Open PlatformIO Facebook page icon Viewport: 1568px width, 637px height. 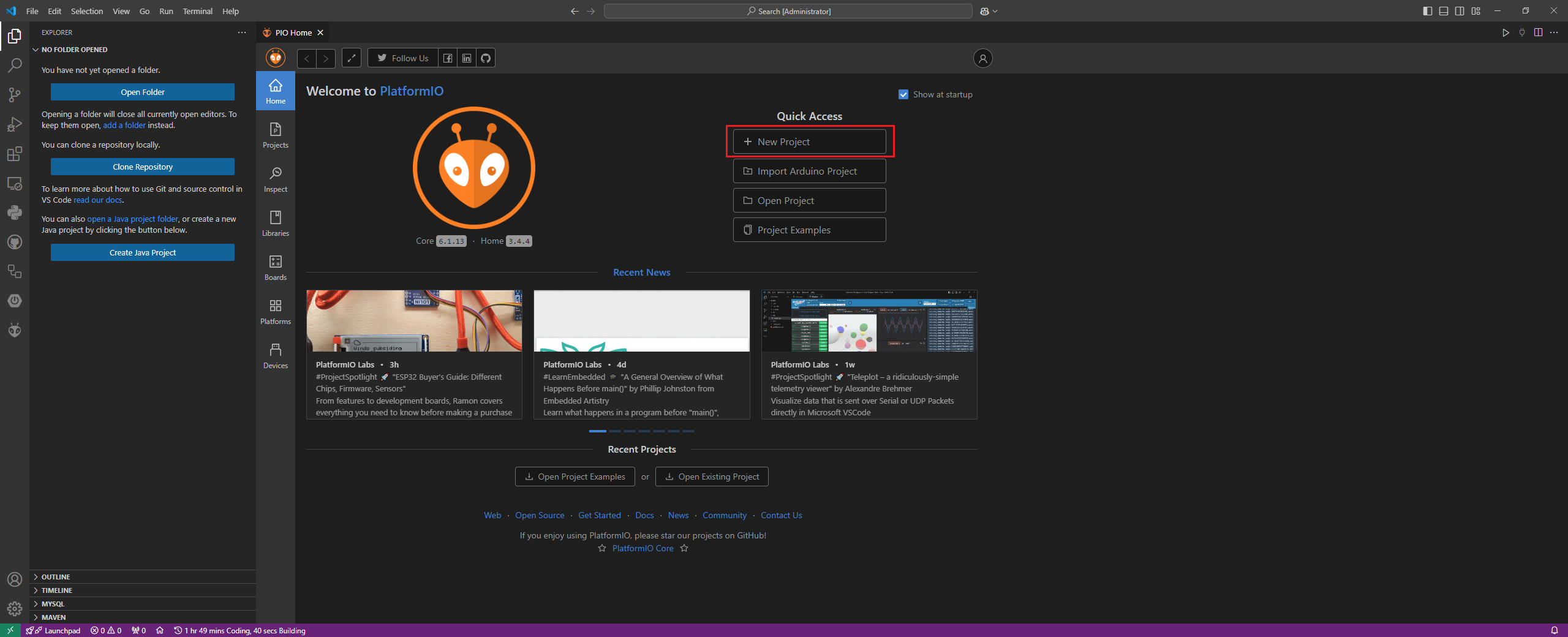click(448, 58)
